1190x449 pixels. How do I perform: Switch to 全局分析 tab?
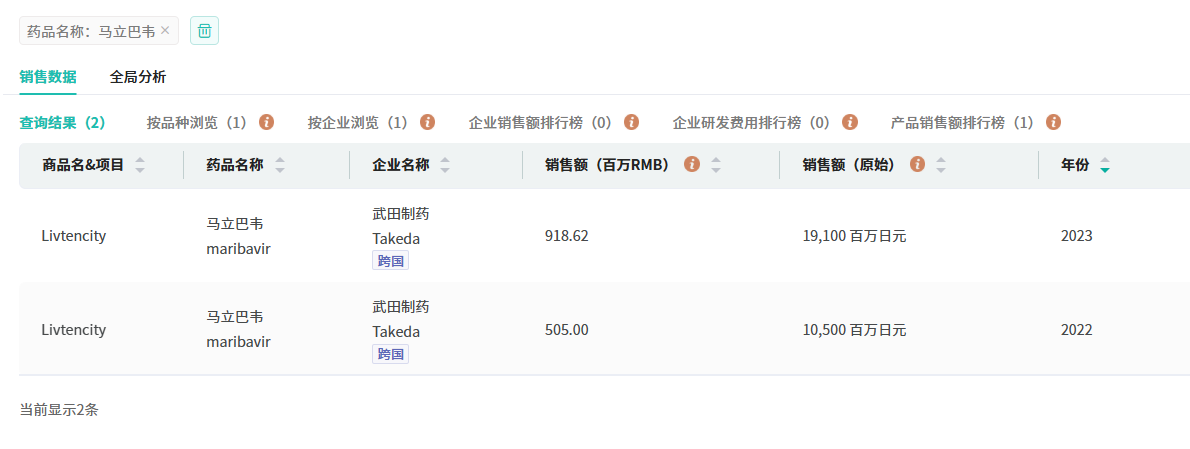coord(138,77)
